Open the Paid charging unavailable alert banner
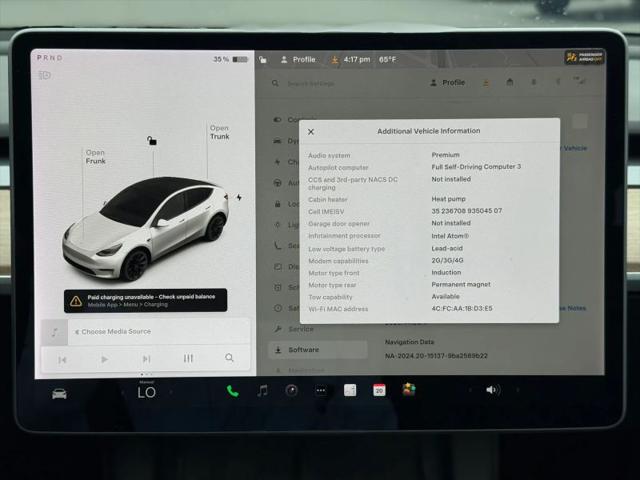The height and width of the screenshot is (480, 640). pos(145,300)
